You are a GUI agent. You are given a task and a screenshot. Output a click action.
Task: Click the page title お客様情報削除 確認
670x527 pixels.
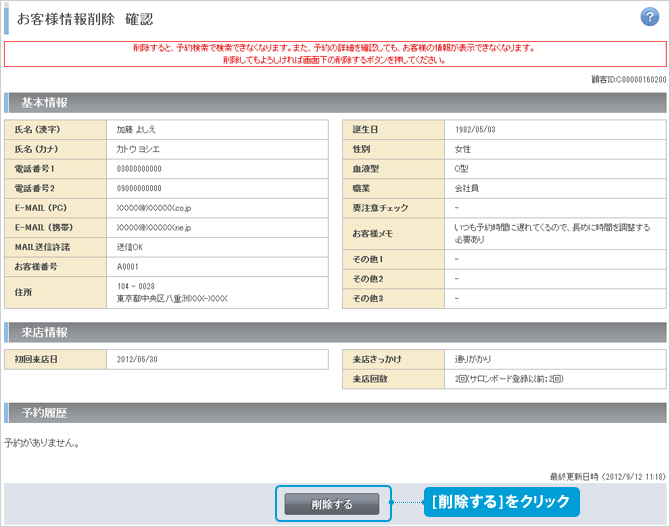click(84, 18)
